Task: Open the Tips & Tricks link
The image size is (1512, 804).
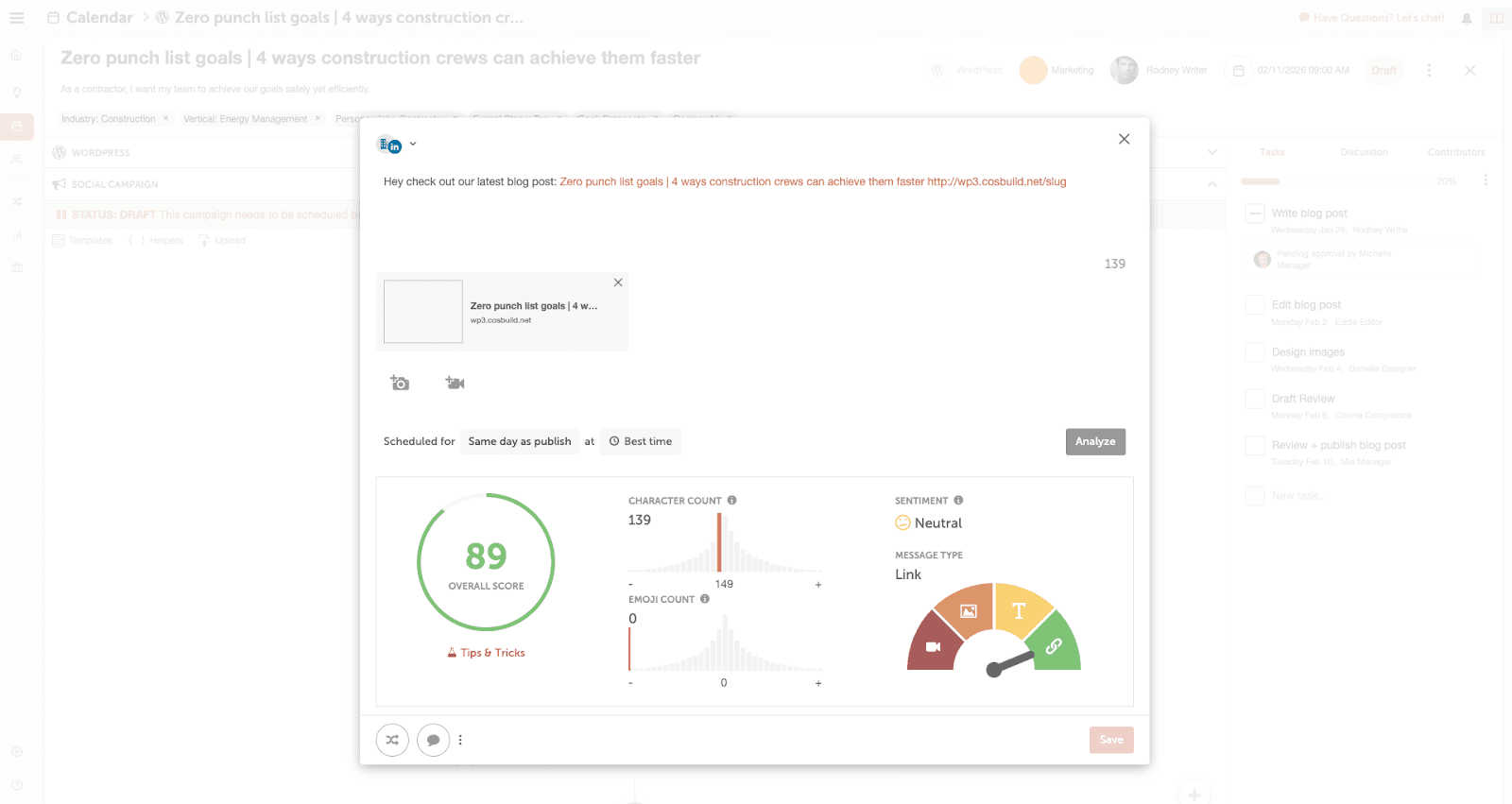Action: (x=487, y=653)
